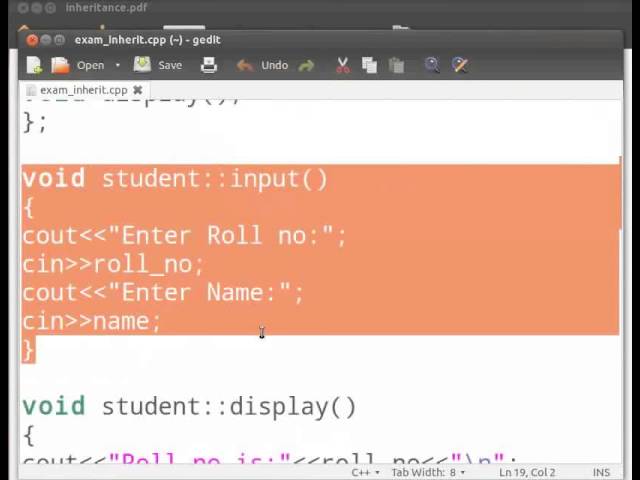
Task: Click the cin>>name; line
Action: (x=92, y=321)
